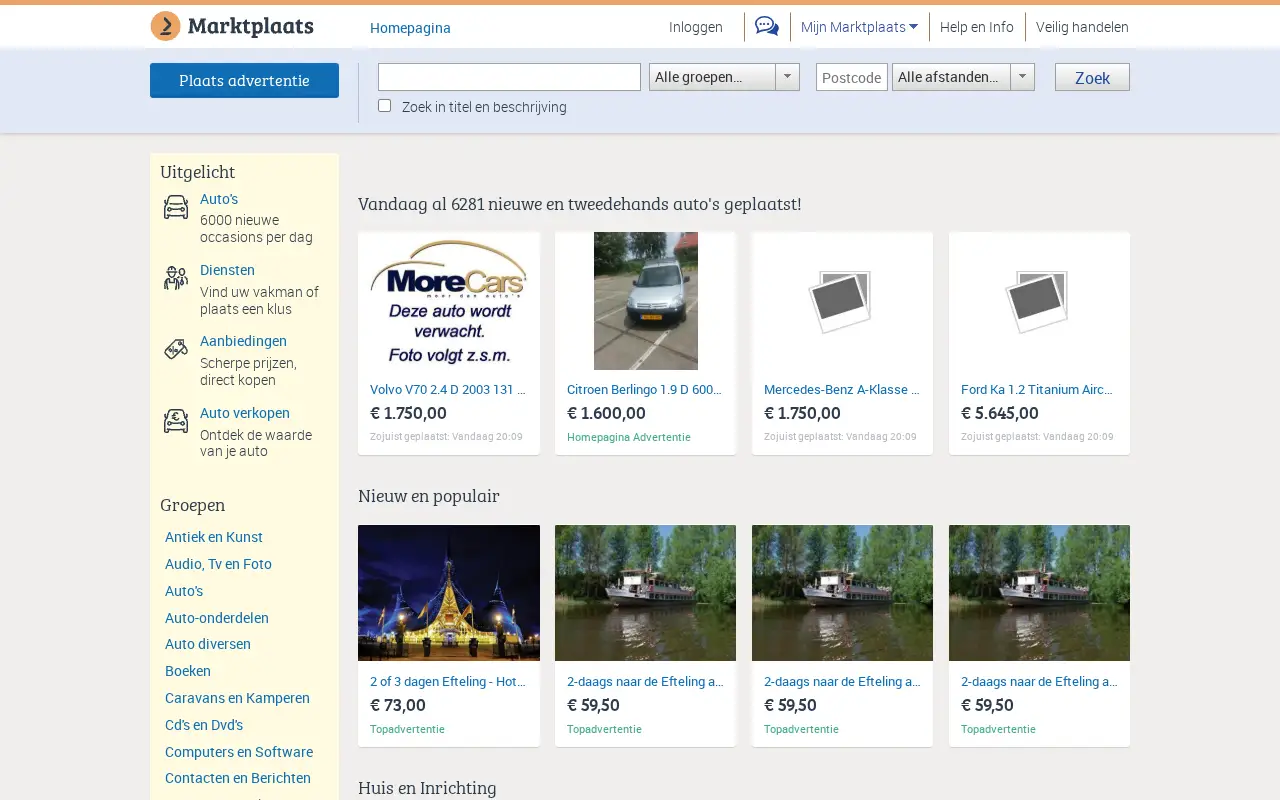Open the Citroen Berlingo 1.9 D listing title
The width and height of the screenshot is (1280, 800).
coord(645,389)
